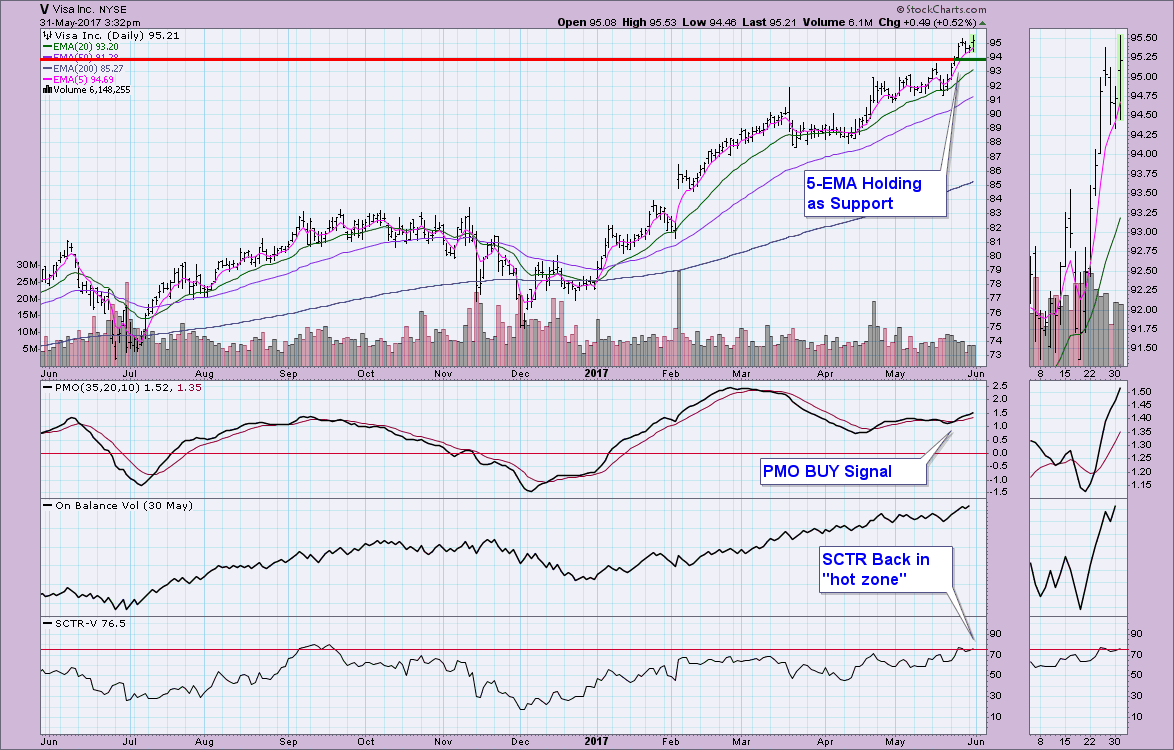This screenshot has height=750, width=1174.
Task: Click the 5-EMA Holding as Support annotation
Action: tap(875, 193)
